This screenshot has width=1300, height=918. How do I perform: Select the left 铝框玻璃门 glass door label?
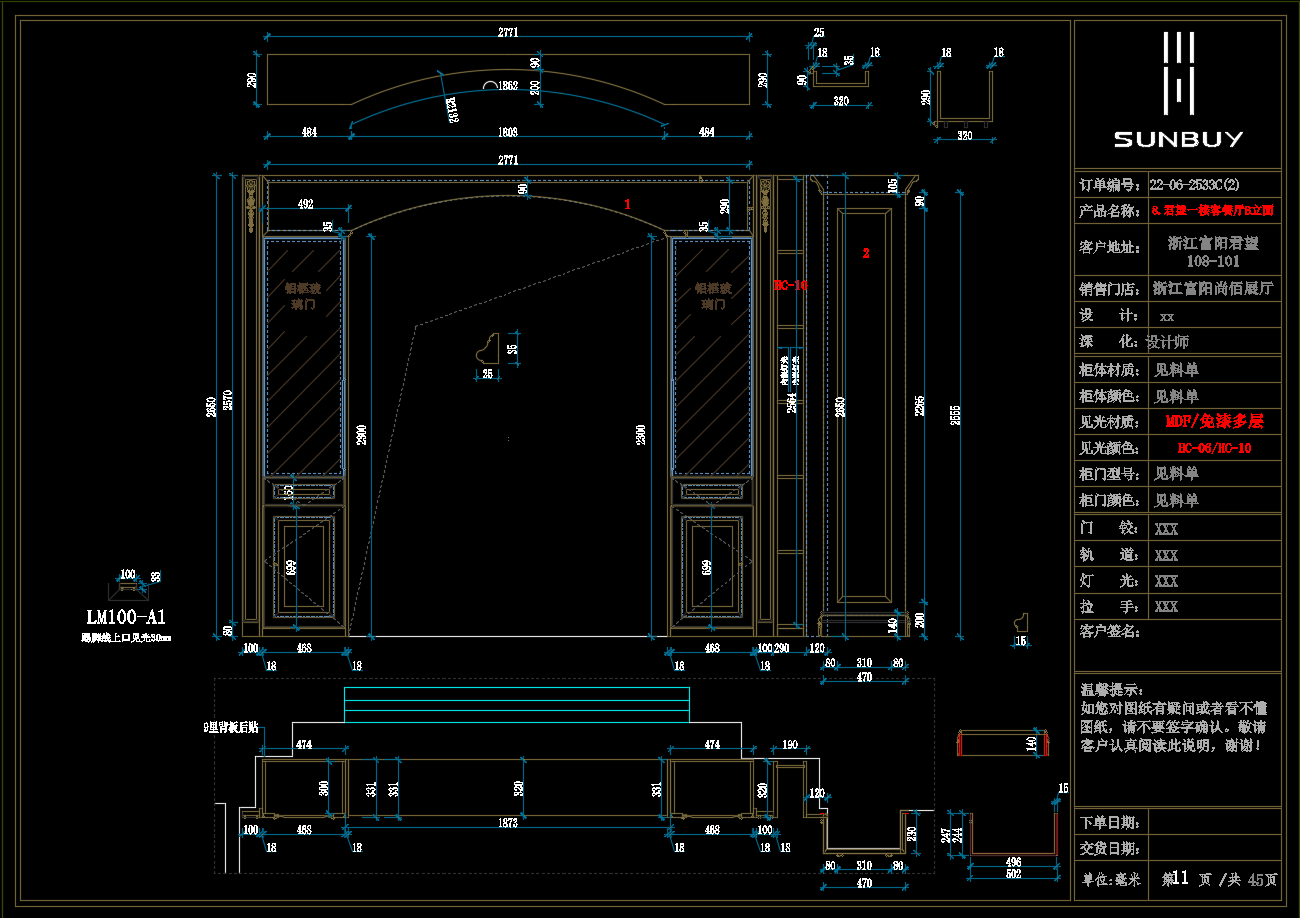[x=302, y=296]
